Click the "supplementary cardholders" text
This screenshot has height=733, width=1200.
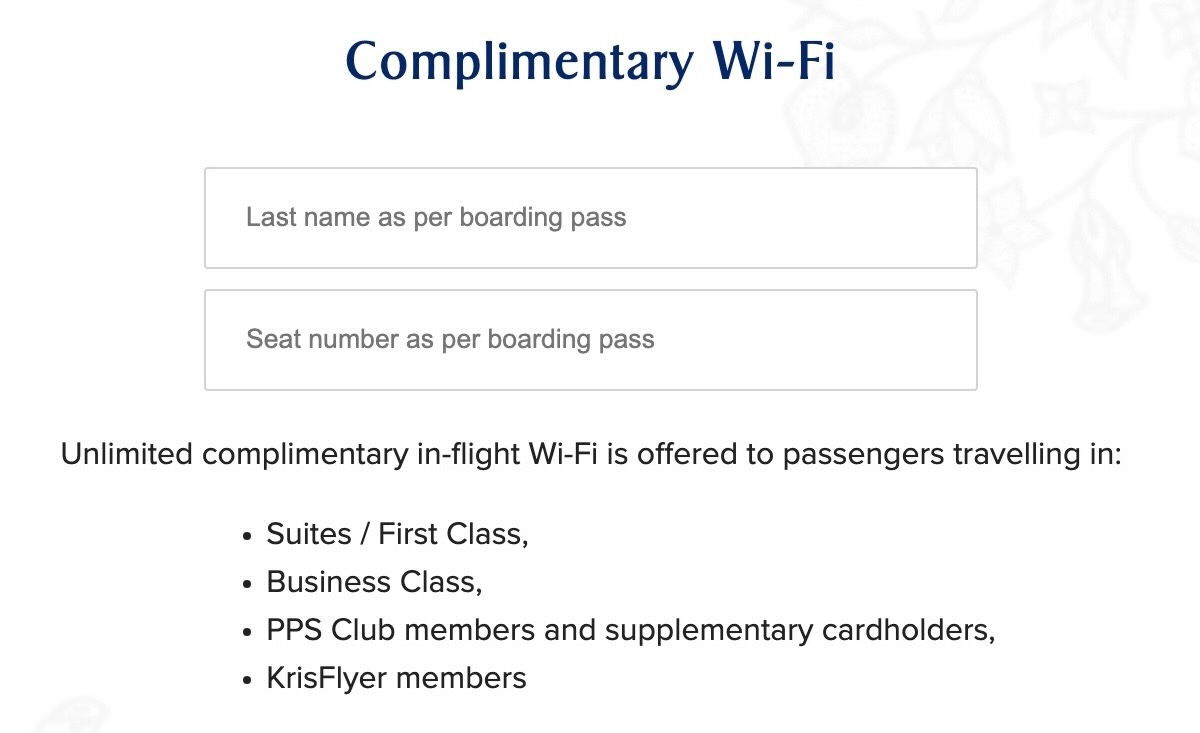click(799, 631)
